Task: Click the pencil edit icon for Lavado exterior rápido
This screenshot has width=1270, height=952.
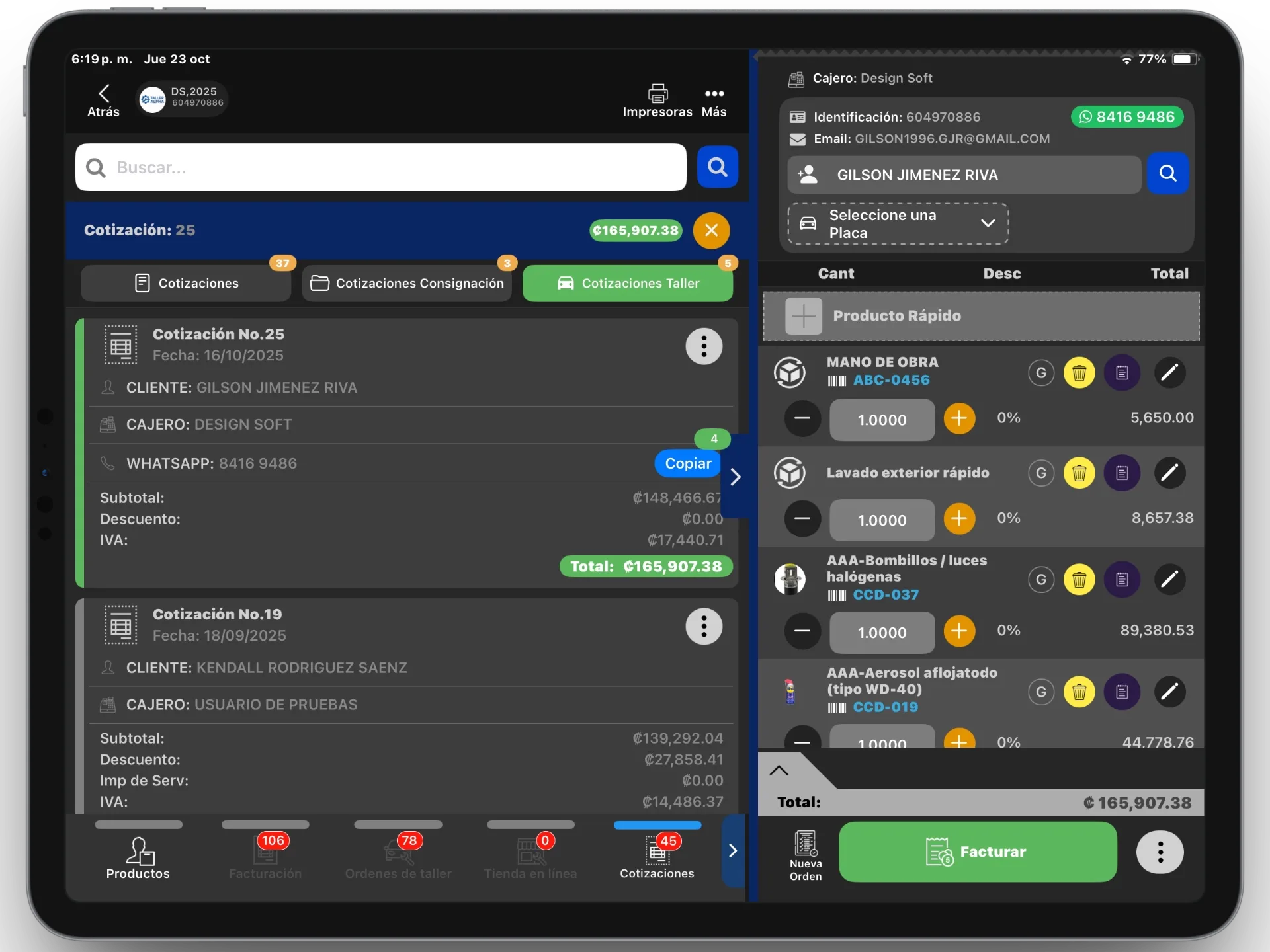Action: point(1169,473)
